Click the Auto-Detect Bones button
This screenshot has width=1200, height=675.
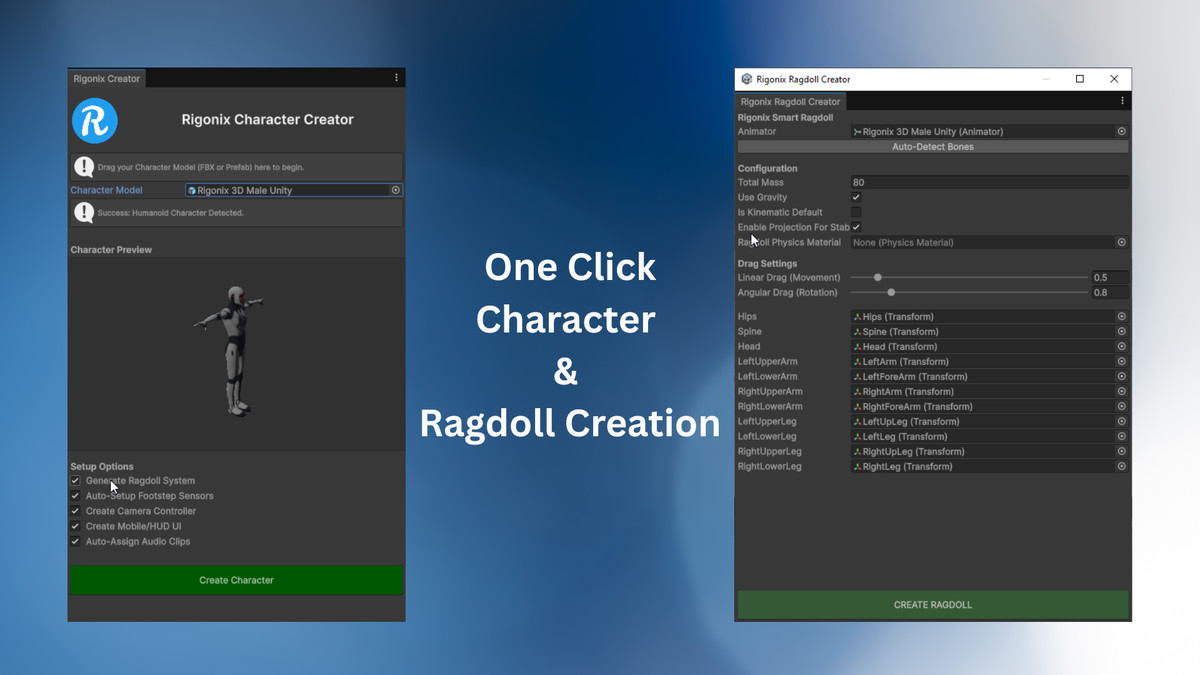[933, 147]
